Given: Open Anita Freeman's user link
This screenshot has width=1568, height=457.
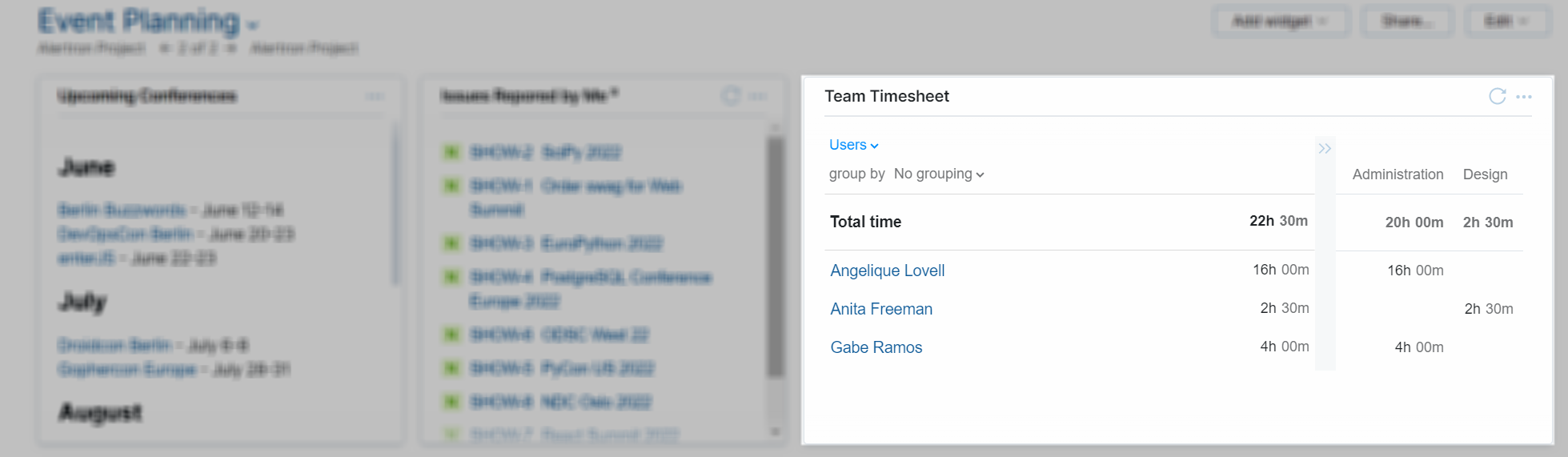Looking at the screenshot, I should [x=881, y=309].
